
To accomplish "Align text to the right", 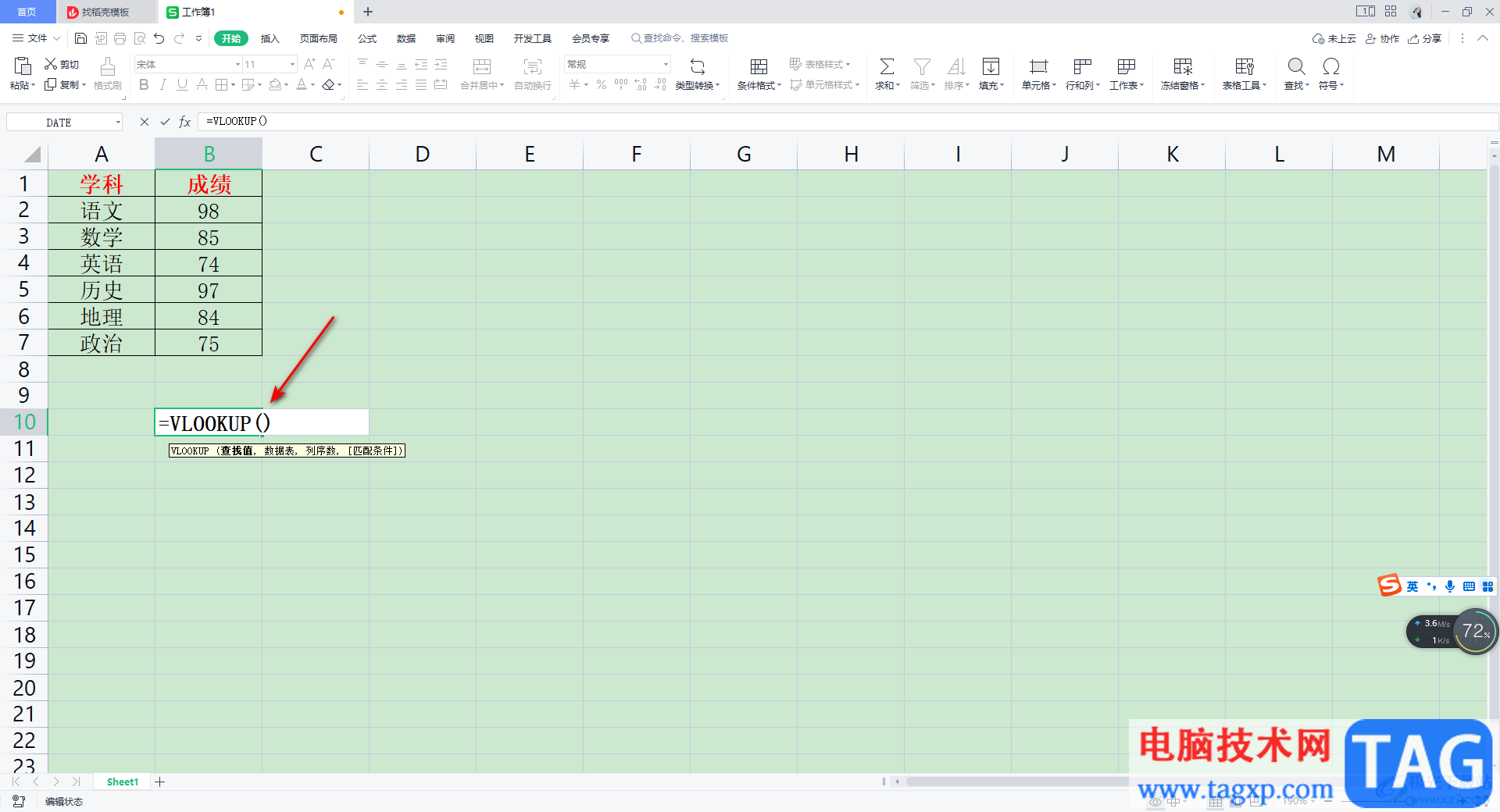I will [402, 84].
